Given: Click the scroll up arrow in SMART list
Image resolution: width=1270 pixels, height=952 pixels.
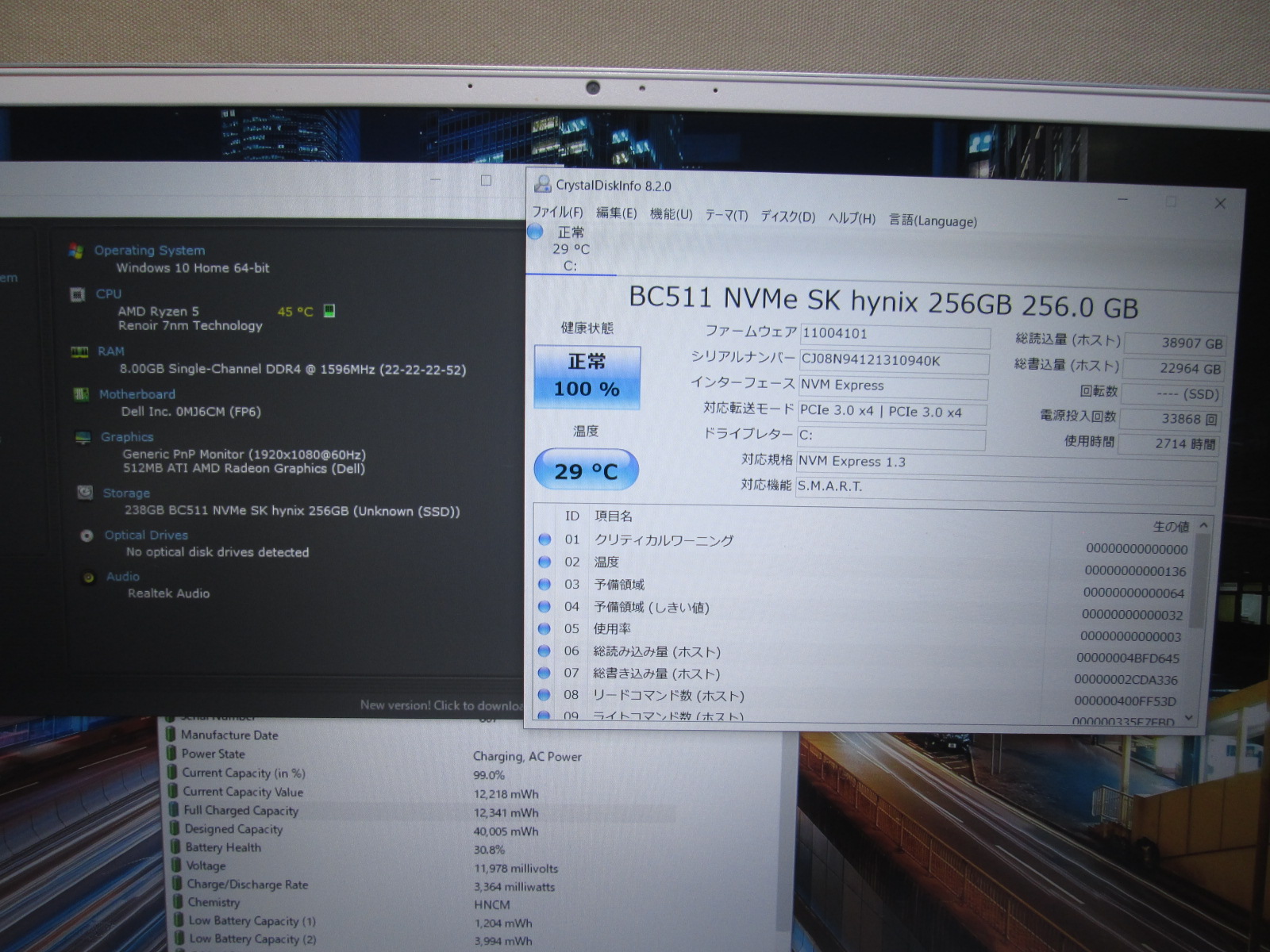Looking at the screenshot, I should coord(1203,525).
